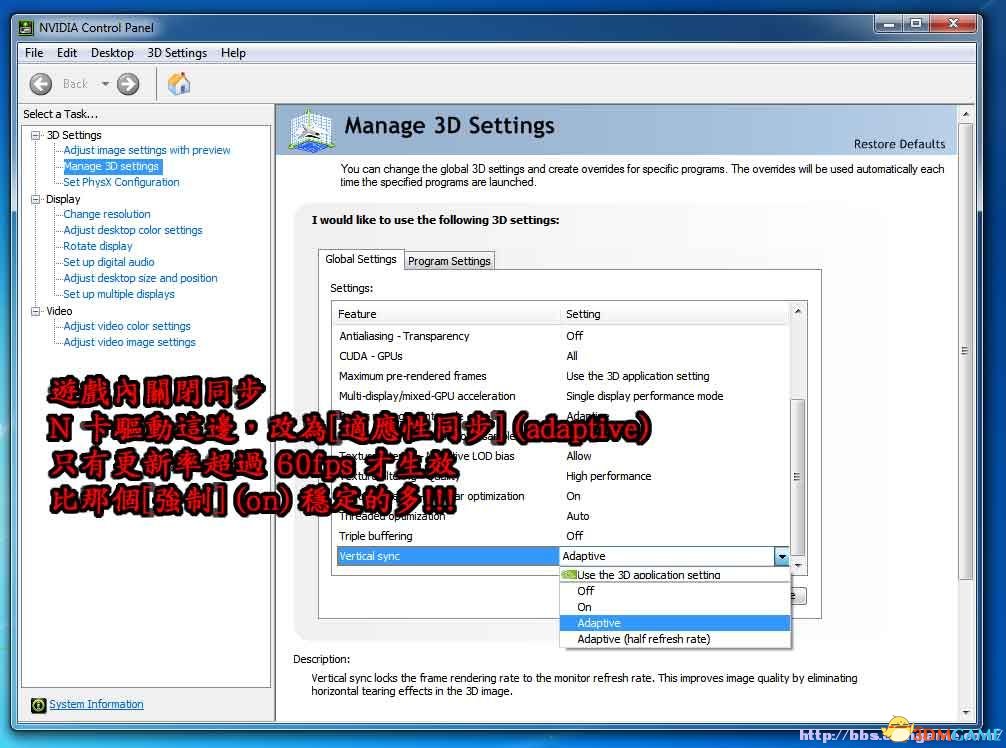Open Adjust image settings with preview
Image resolution: width=1006 pixels, height=748 pixels.
coord(147,150)
